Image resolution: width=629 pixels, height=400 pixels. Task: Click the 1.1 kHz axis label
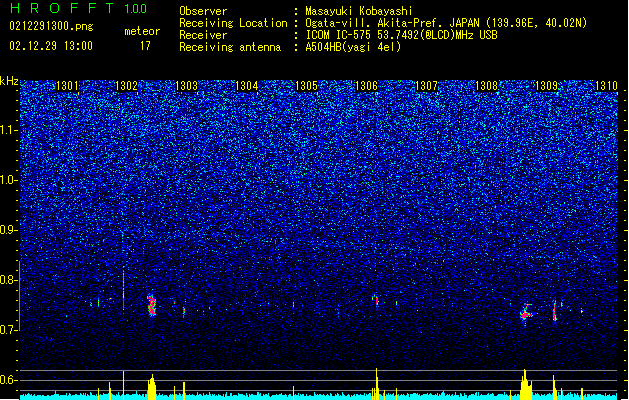(9, 130)
